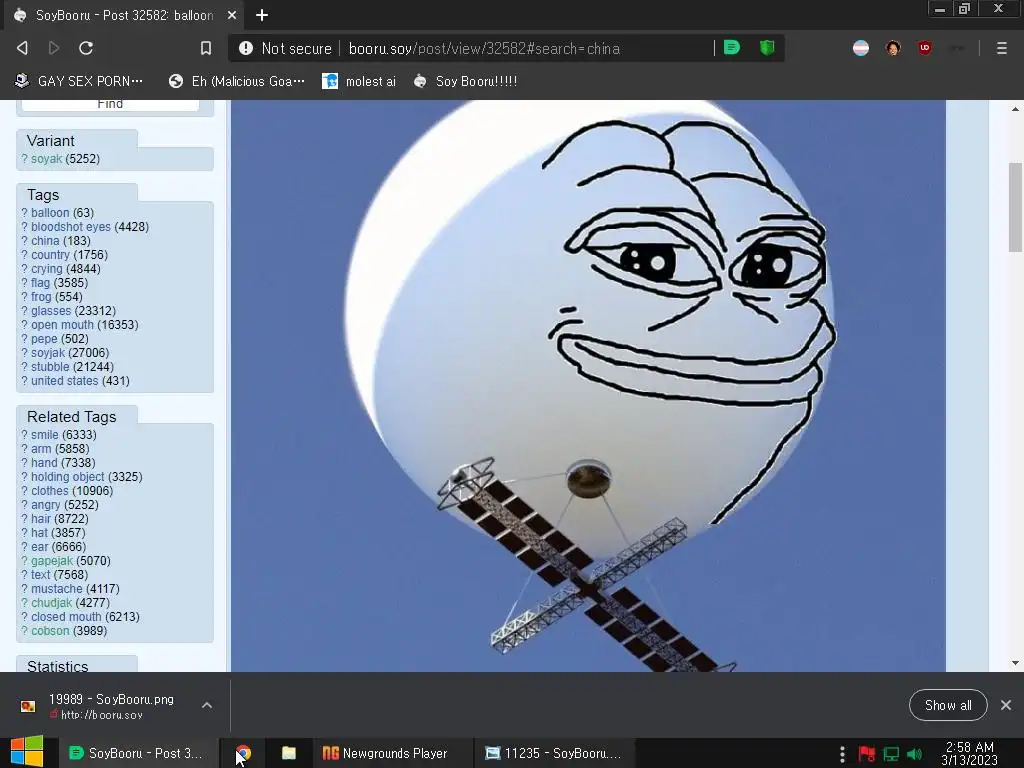This screenshot has height=768, width=1024.
Task: Open the green shield icon
Action: click(x=767, y=48)
